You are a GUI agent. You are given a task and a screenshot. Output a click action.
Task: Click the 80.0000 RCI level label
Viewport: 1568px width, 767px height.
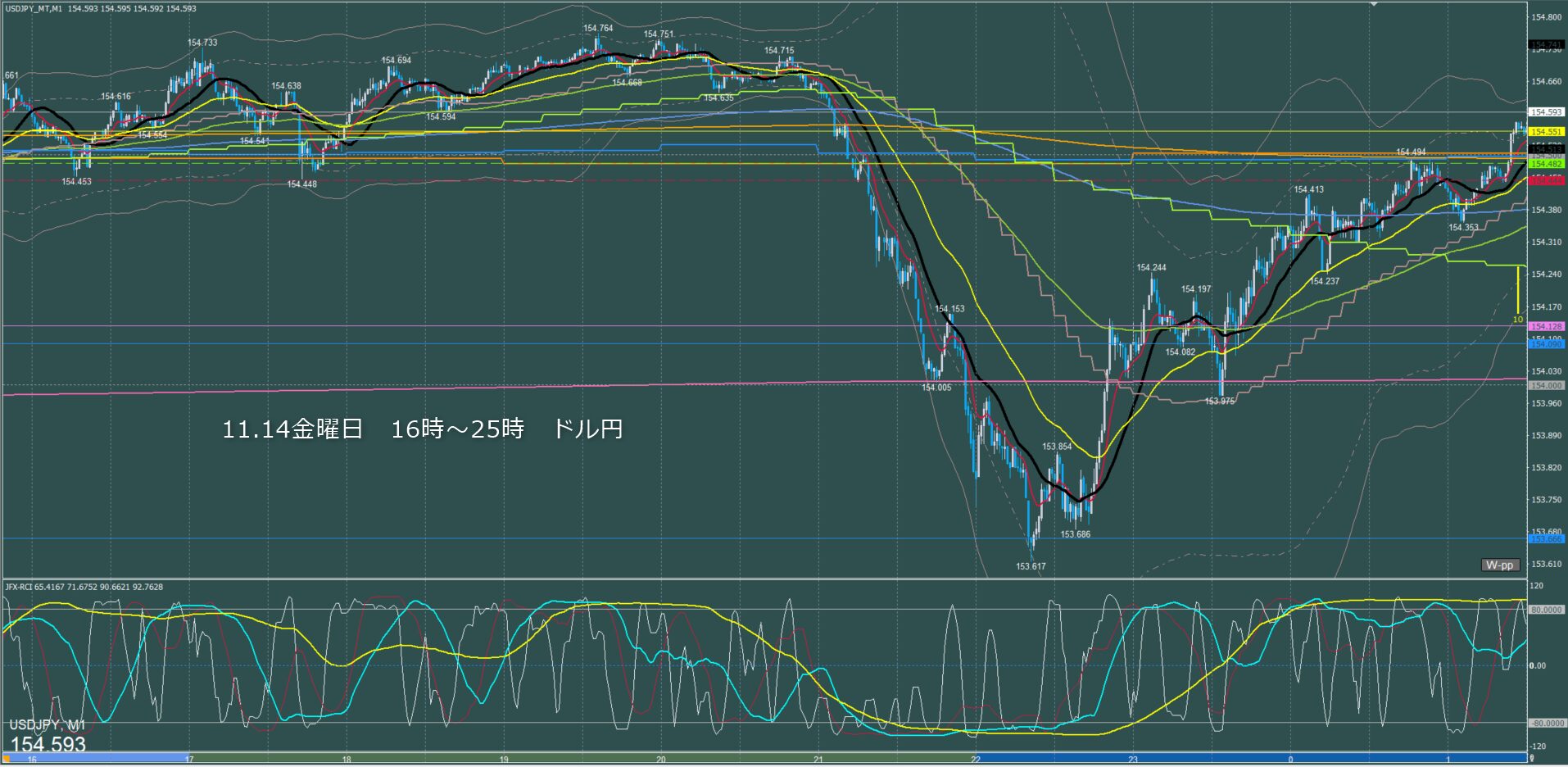[x=1546, y=610]
